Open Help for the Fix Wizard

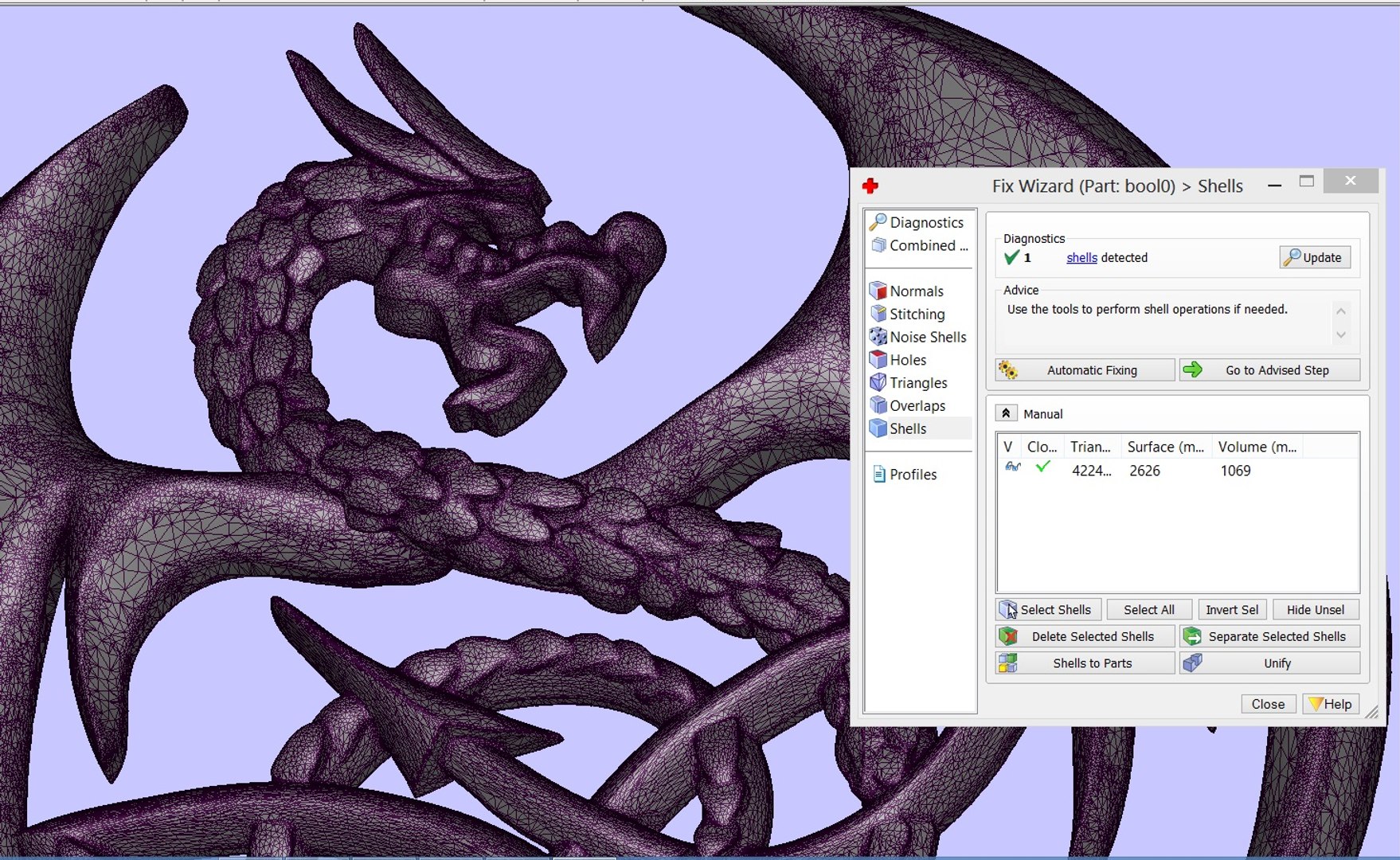[1330, 704]
